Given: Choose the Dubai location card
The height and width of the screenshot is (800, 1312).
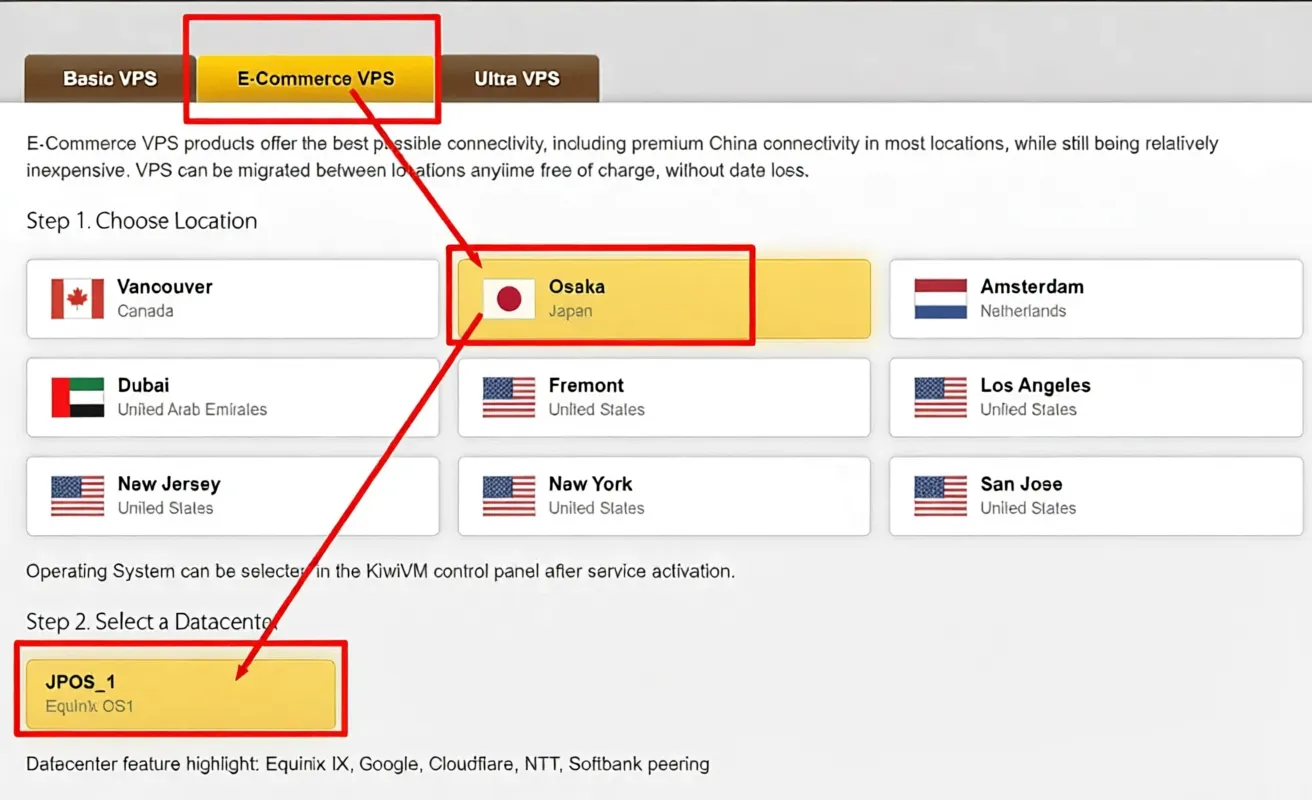Looking at the screenshot, I should (x=233, y=397).
